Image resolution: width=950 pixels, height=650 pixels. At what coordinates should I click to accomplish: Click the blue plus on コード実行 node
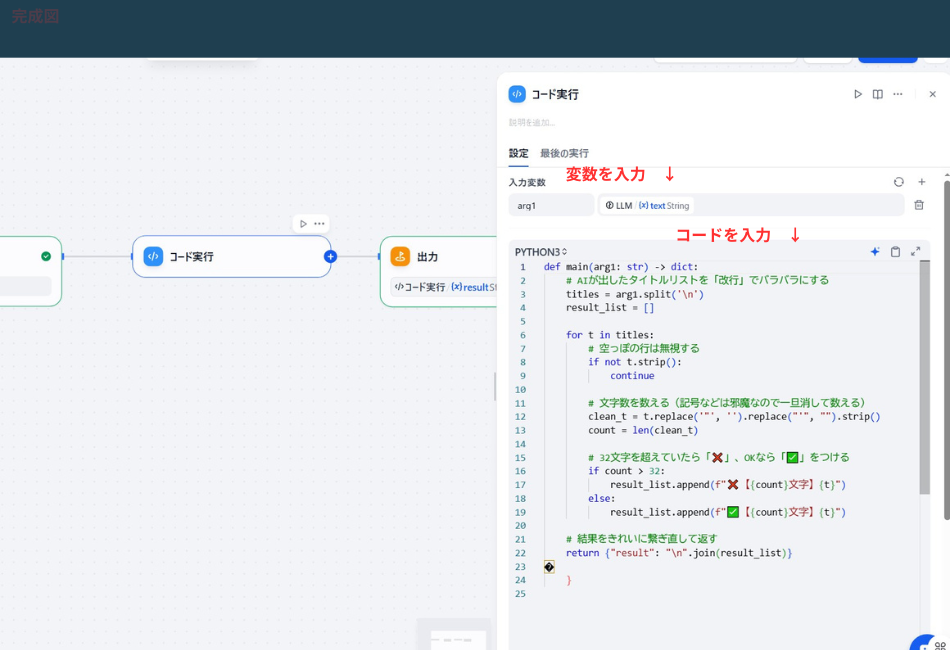click(x=330, y=257)
